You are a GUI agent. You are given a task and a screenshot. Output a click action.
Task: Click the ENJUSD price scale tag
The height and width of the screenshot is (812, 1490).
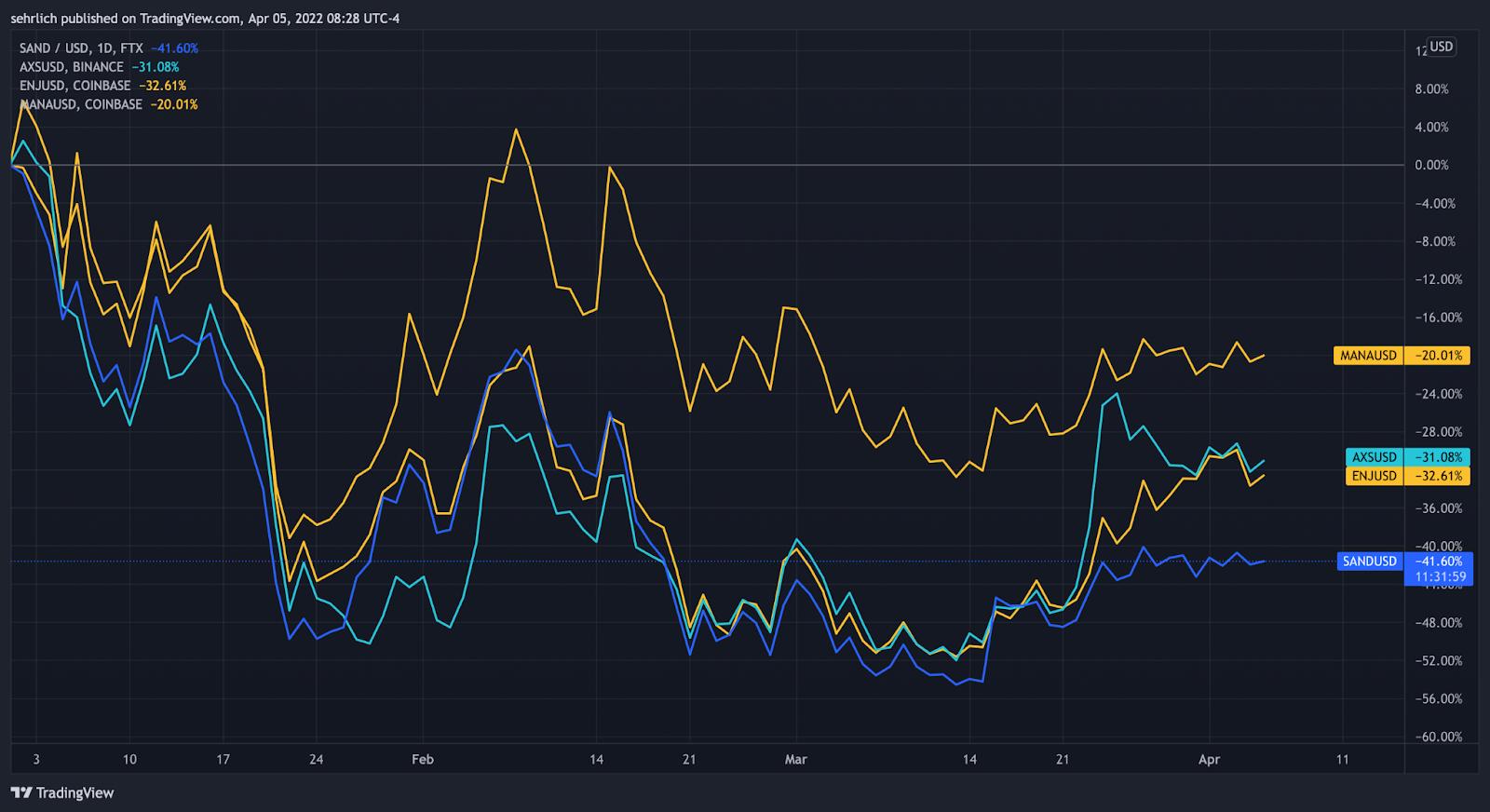tap(1407, 476)
